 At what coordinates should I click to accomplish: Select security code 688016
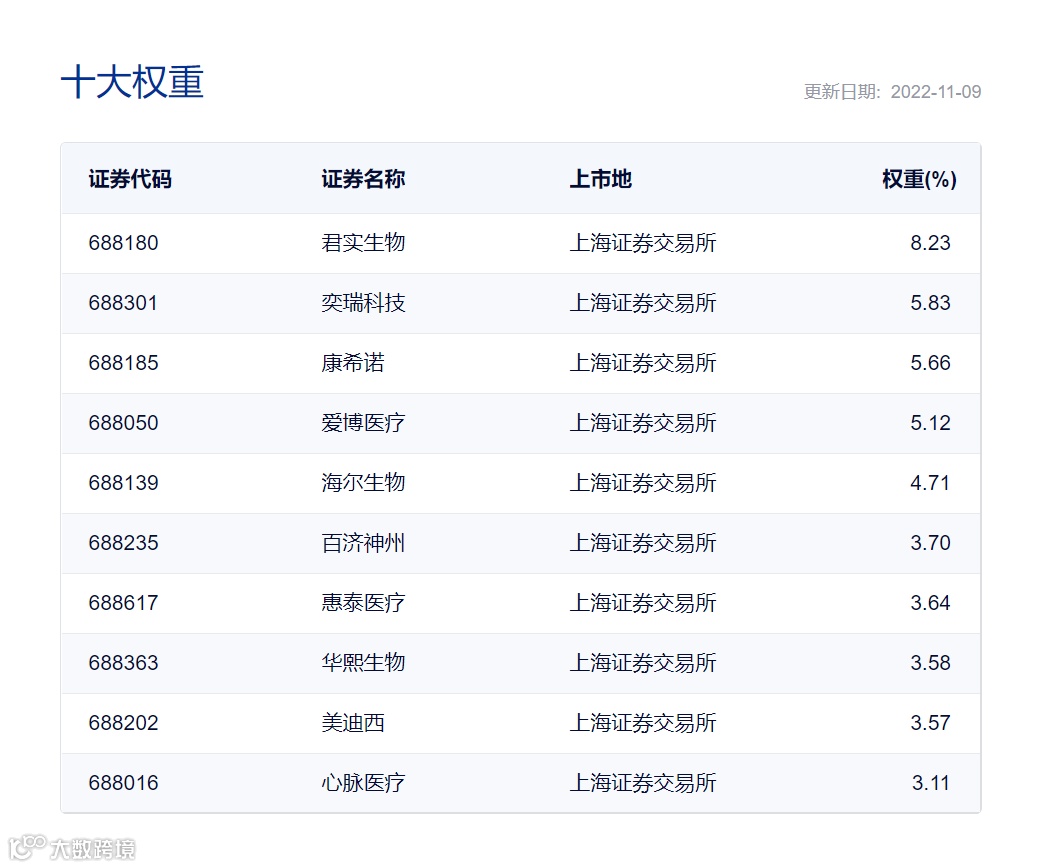(x=124, y=783)
